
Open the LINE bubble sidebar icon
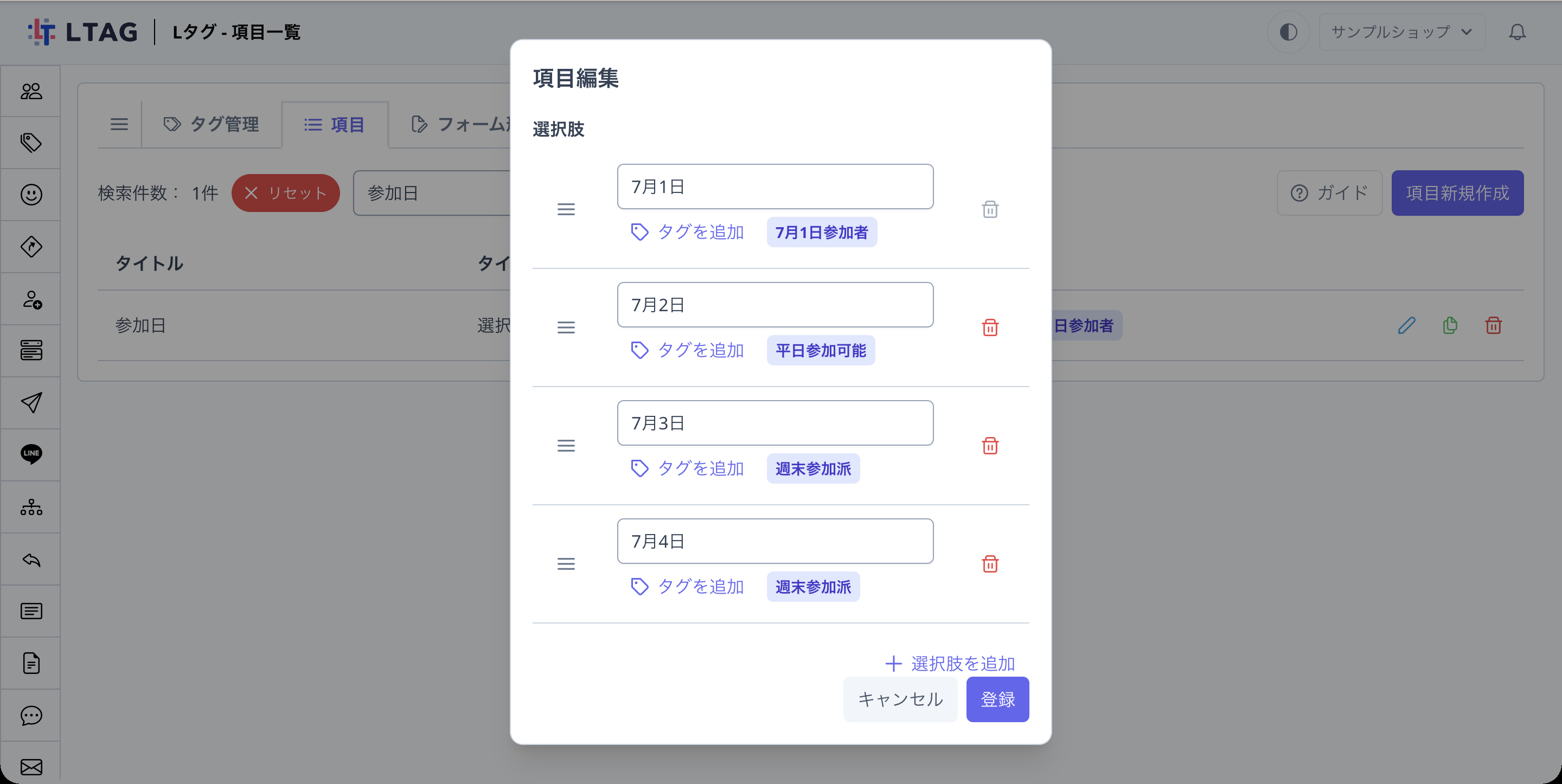[31, 454]
